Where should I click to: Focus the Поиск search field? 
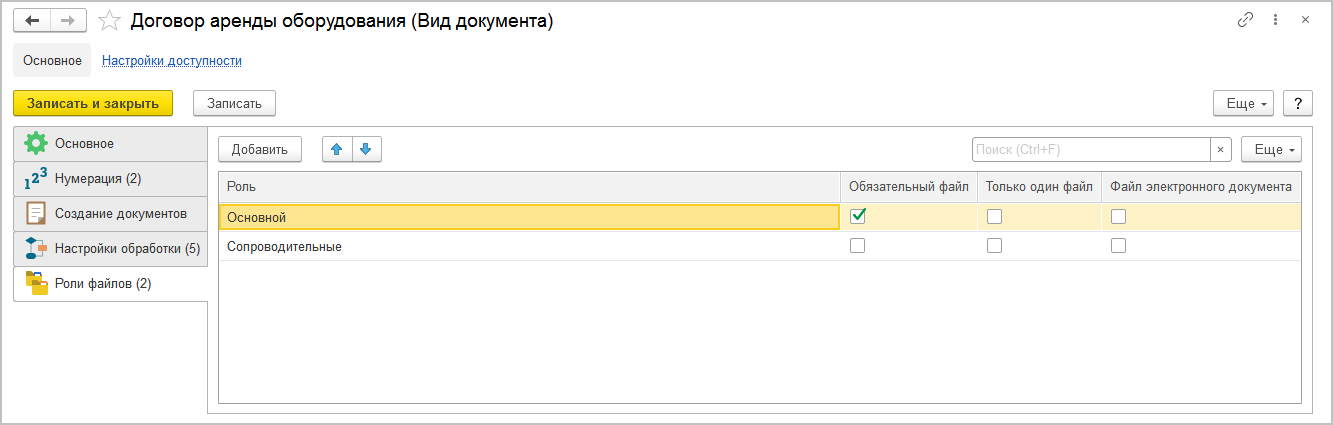pos(1090,149)
